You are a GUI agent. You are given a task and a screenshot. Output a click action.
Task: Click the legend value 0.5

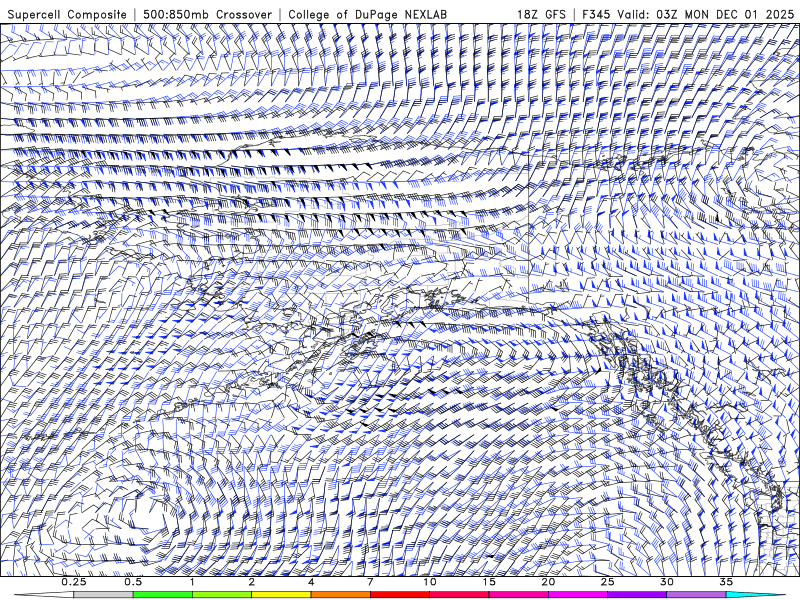133,582
